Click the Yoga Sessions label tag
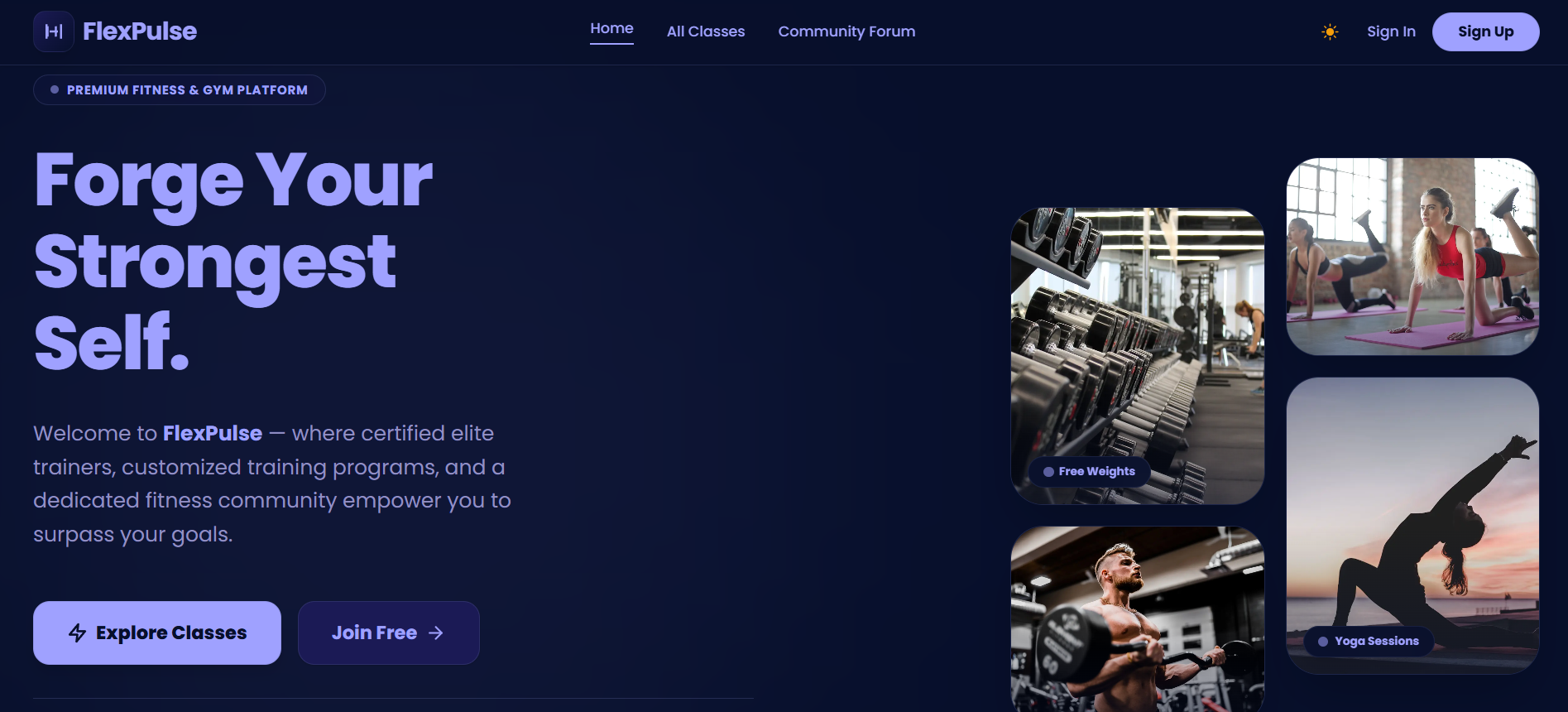The height and width of the screenshot is (712, 1568). [1369, 641]
